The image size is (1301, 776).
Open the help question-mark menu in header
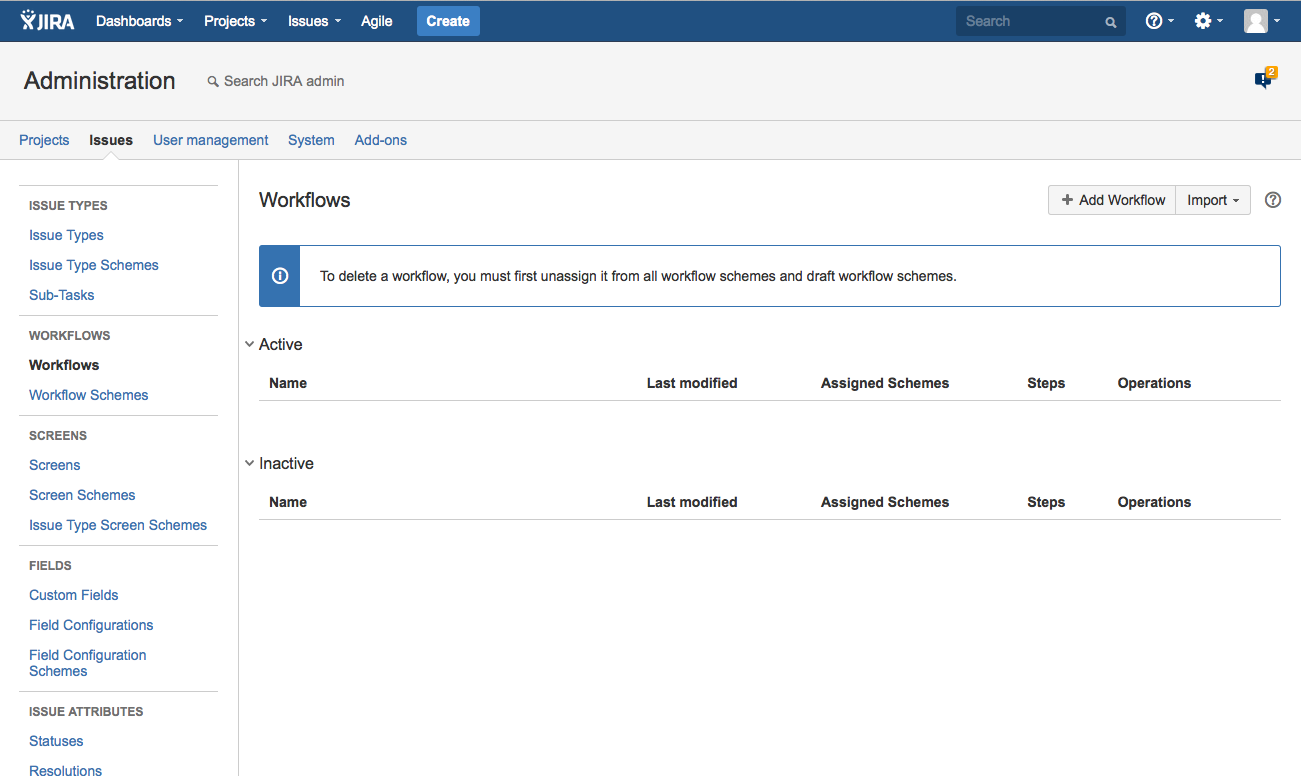(1159, 21)
